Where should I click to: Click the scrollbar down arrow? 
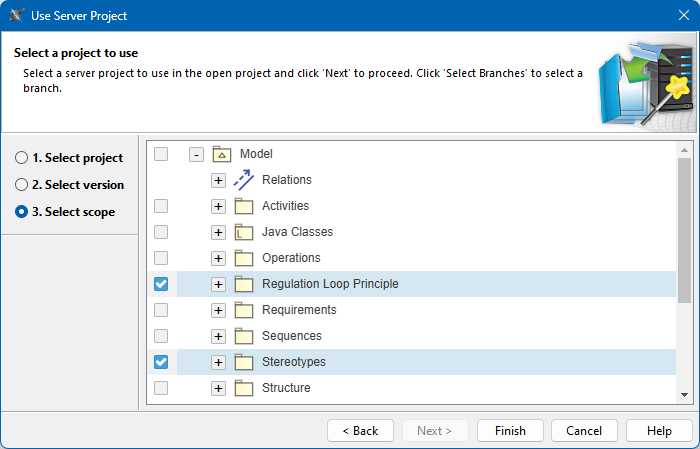point(684,395)
